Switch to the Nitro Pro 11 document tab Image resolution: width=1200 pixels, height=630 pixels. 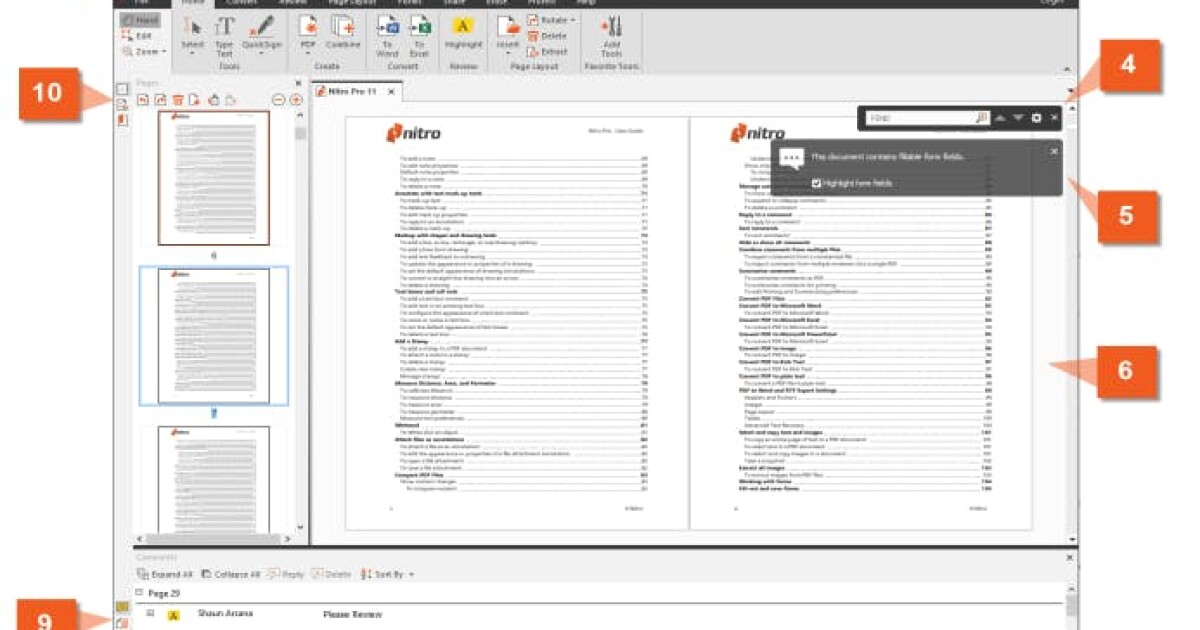click(350, 91)
